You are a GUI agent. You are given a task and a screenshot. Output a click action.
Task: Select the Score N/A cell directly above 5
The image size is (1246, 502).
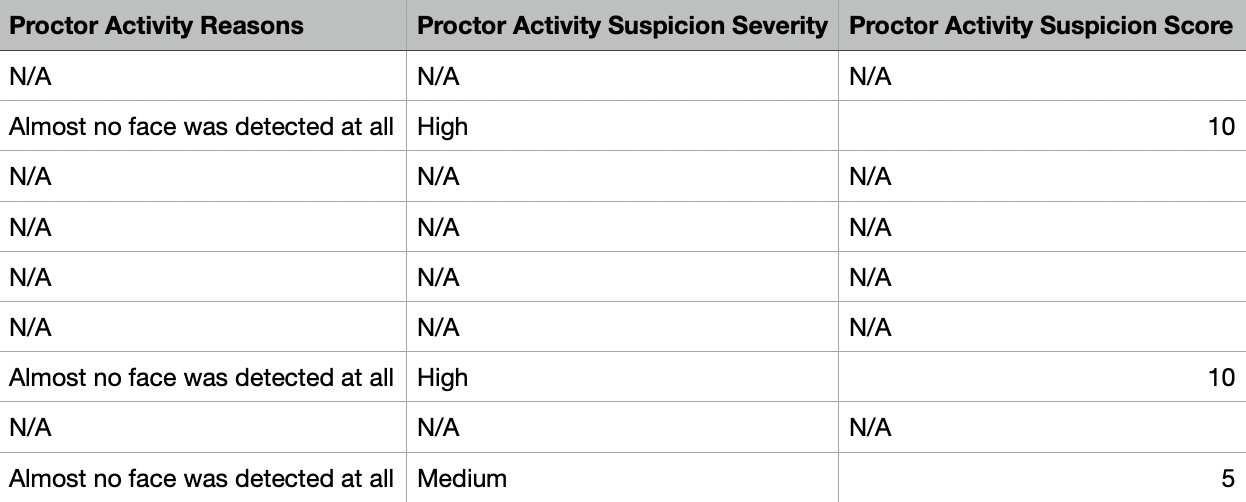tap(870, 427)
